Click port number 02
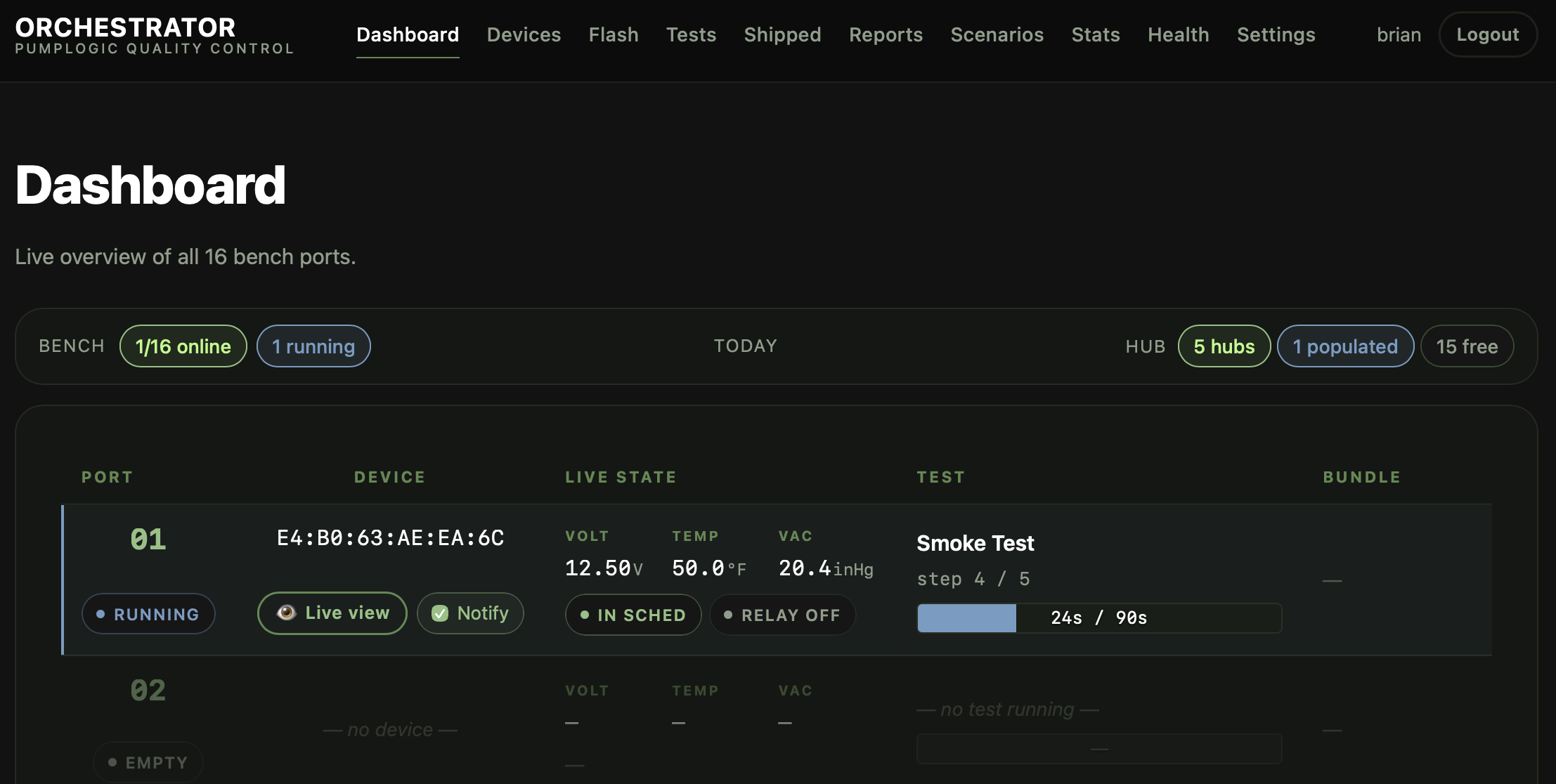The height and width of the screenshot is (784, 1556). 148,691
